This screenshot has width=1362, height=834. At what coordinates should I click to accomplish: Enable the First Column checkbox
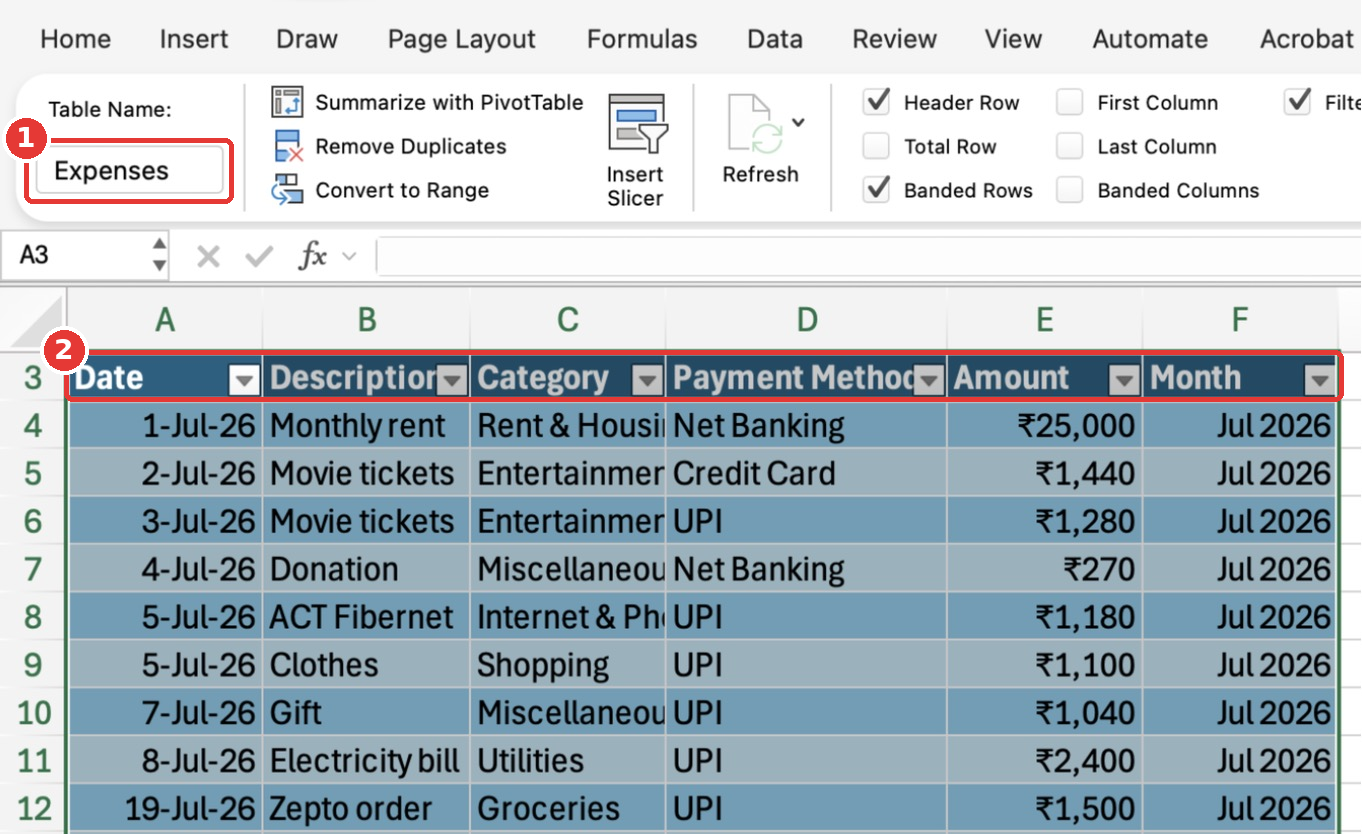(1070, 102)
